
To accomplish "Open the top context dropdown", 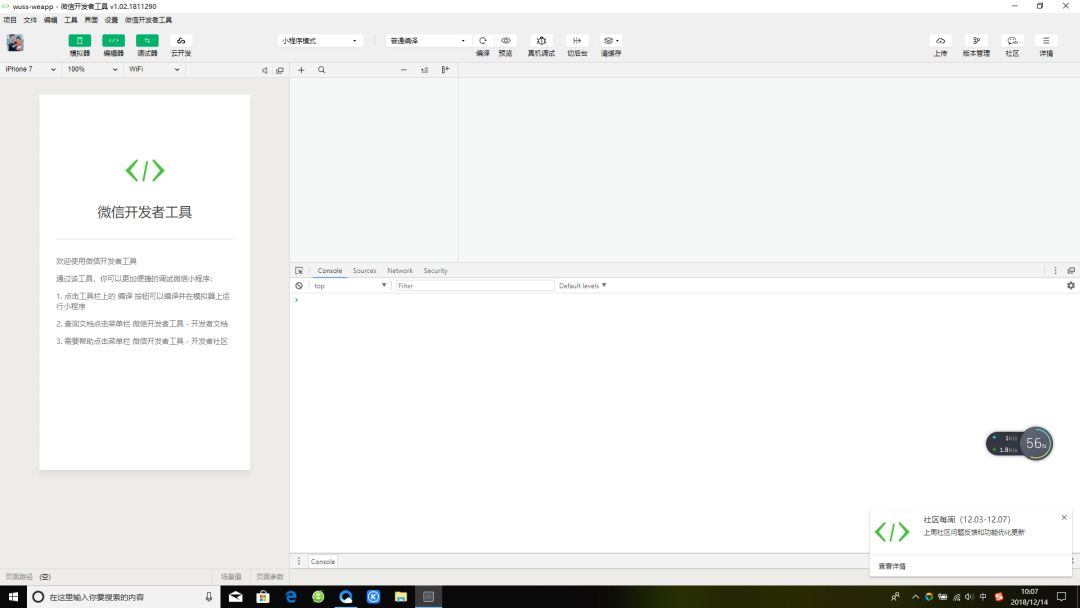I will point(350,286).
